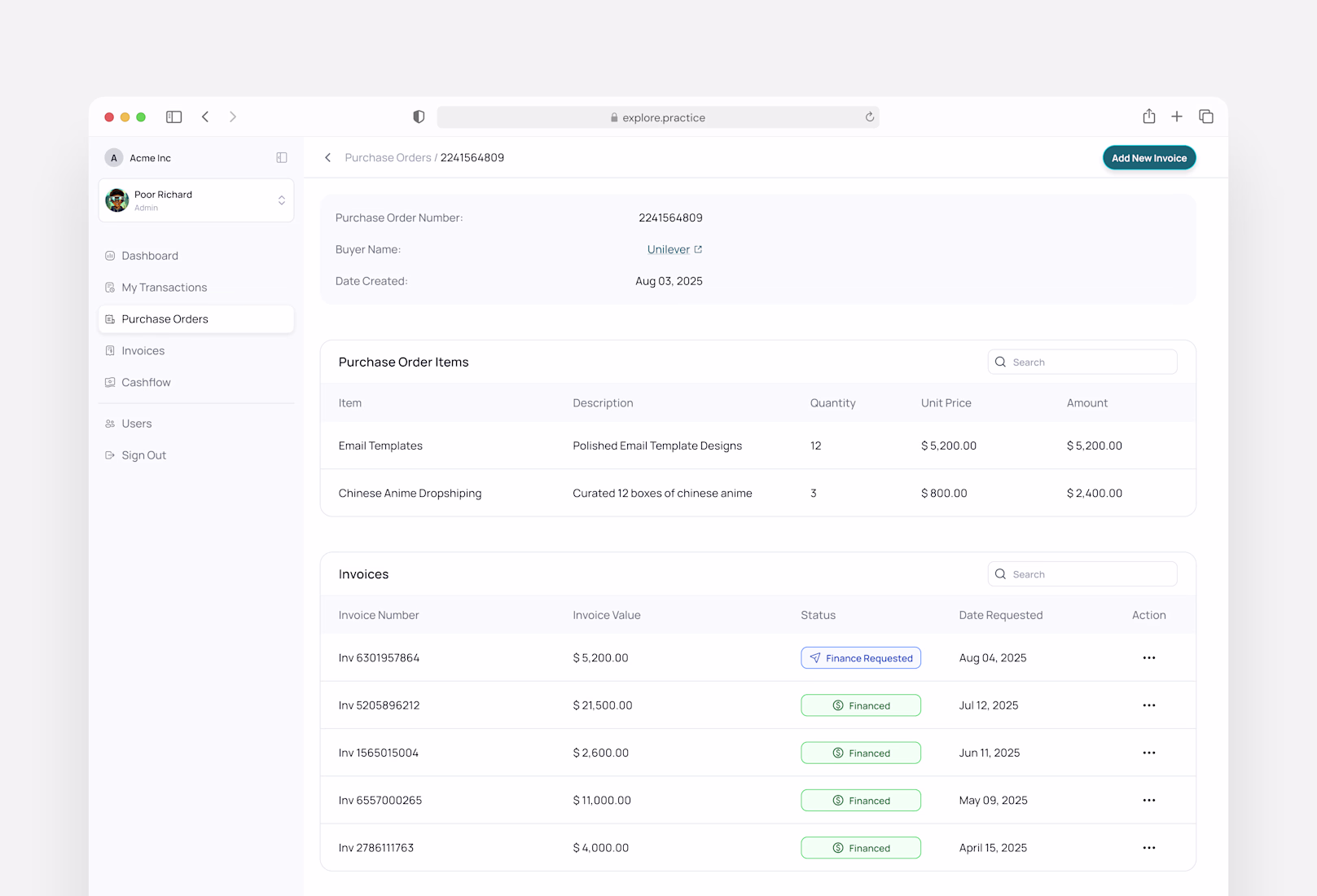Click the browser privacy shield icon

(x=419, y=117)
